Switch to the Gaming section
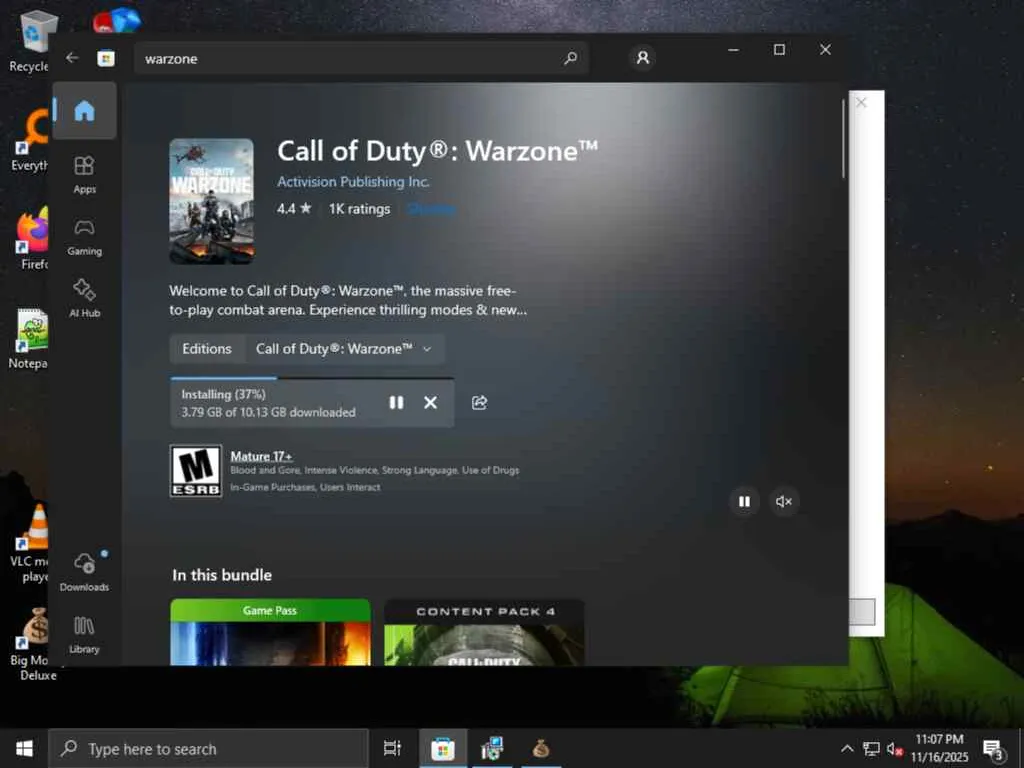Screen dimensions: 1024x768 84,237
